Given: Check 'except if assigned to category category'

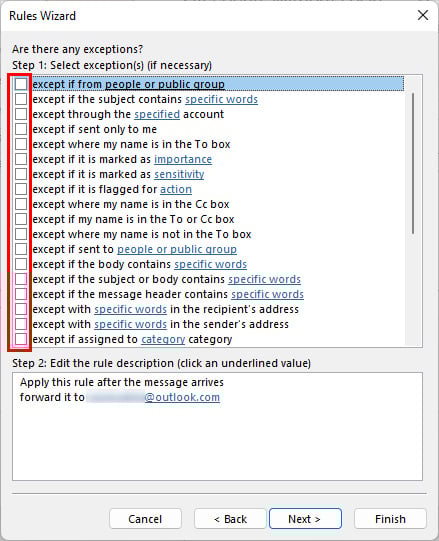Looking at the screenshot, I should point(21,339).
